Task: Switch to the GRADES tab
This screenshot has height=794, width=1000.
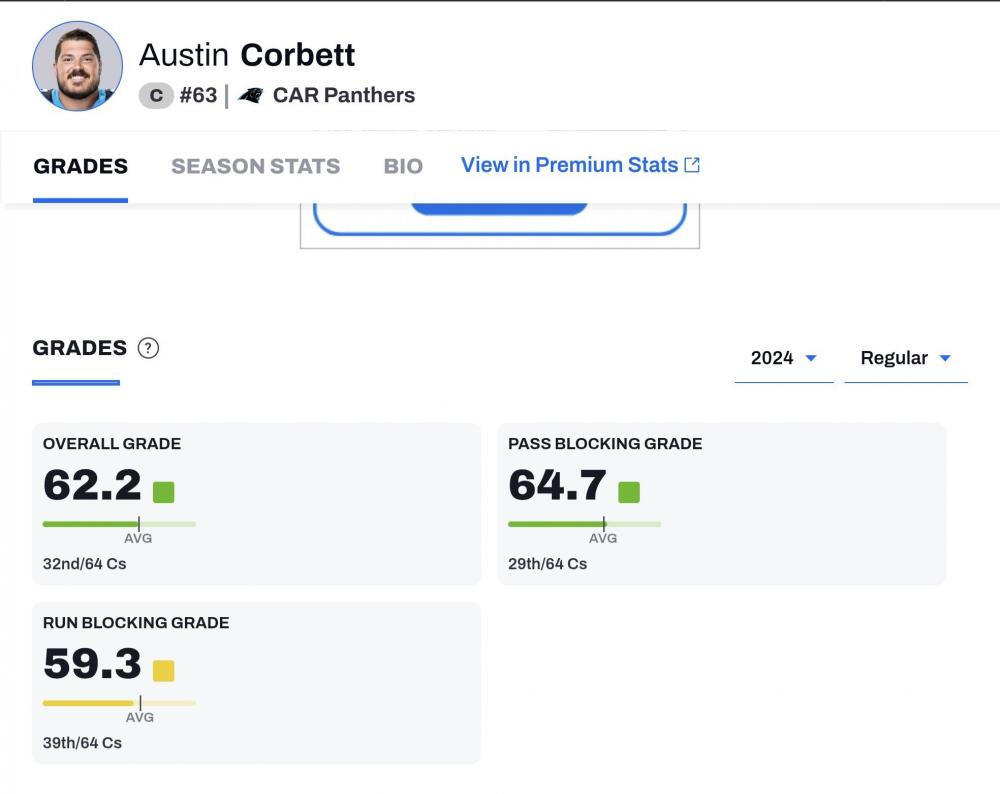Action: tap(80, 166)
